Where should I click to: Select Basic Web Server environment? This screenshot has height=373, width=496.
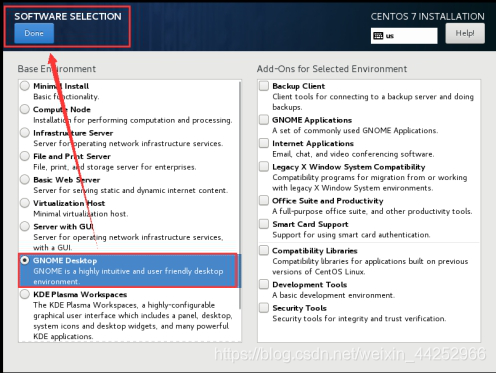click(25, 179)
